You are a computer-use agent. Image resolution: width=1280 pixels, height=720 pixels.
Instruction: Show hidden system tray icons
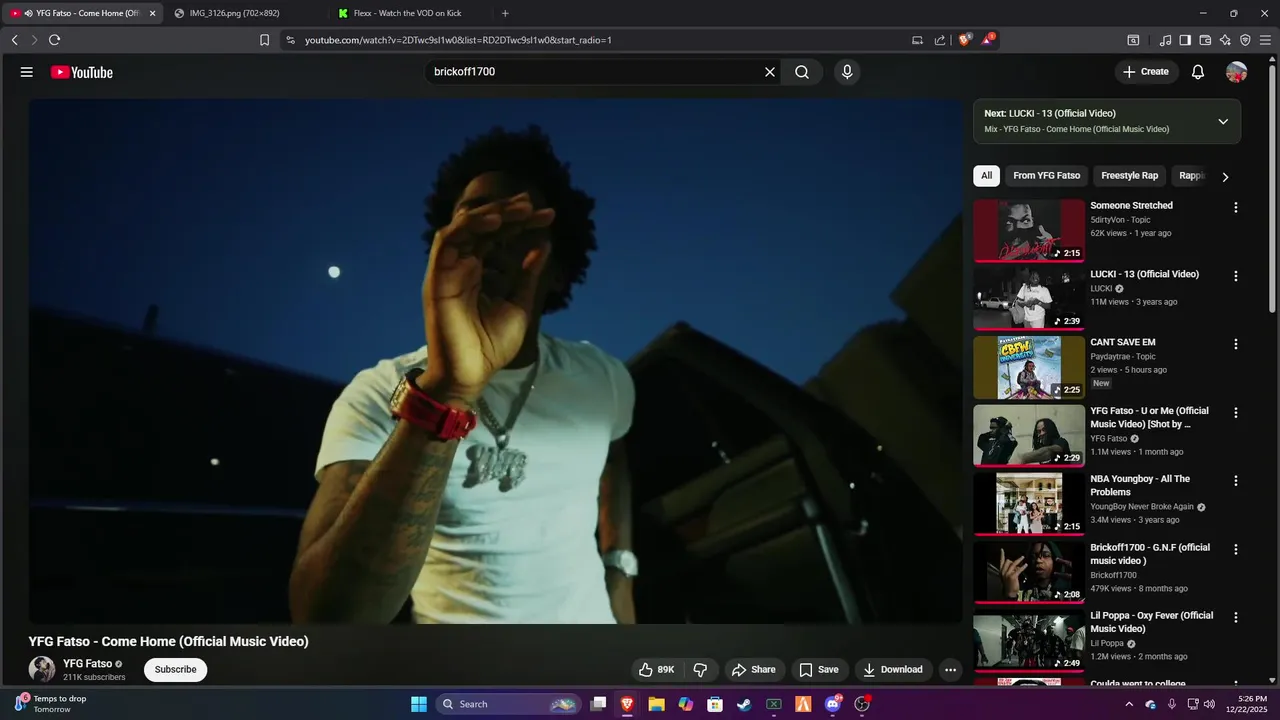1129,704
